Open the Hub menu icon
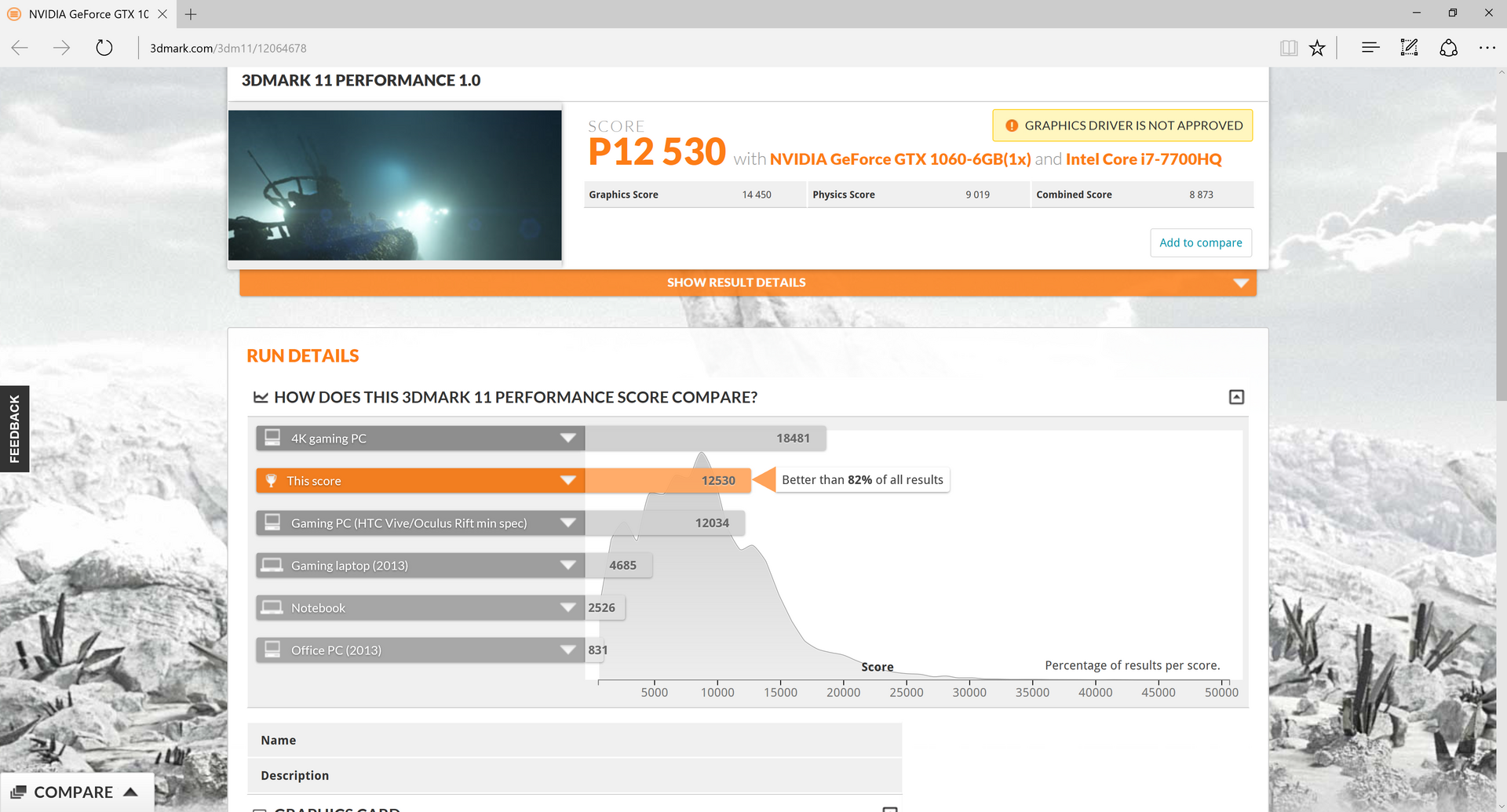Screen dimensions: 1507x812 (x=1370, y=48)
